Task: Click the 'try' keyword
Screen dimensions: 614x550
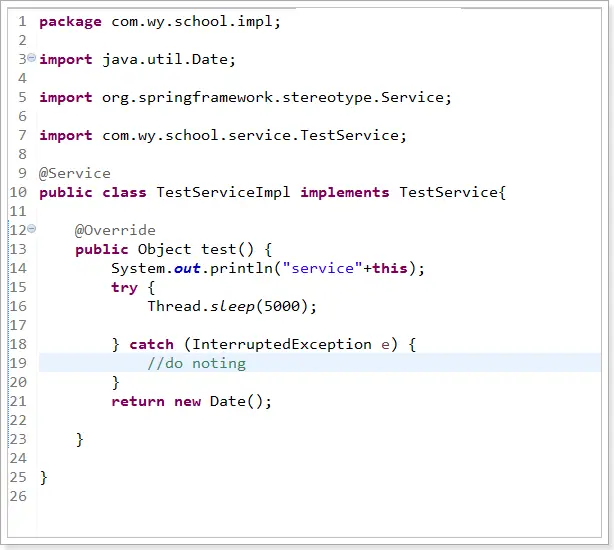Action: point(125,288)
